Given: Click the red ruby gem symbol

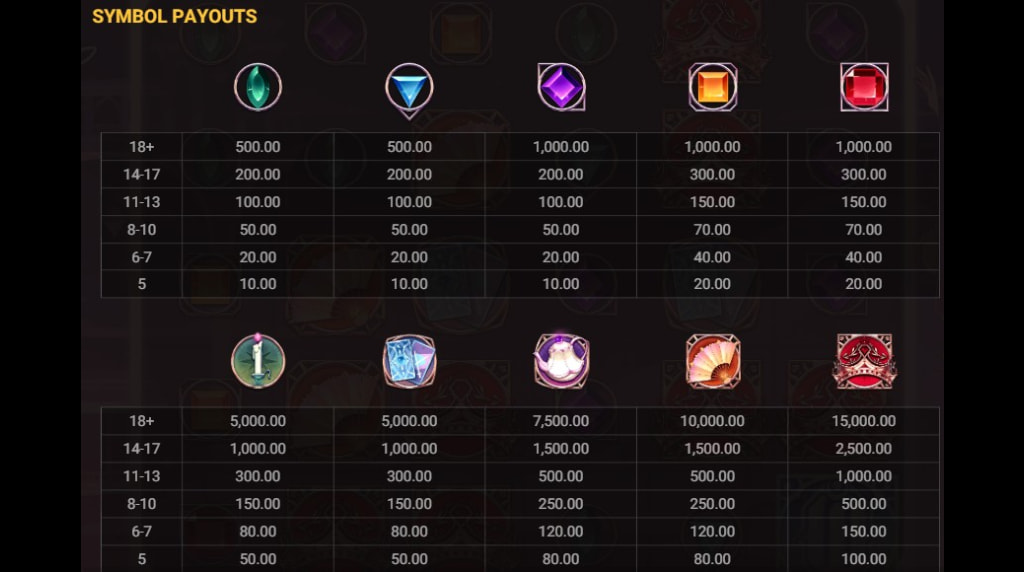Looking at the screenshot, I should tap(863, 87).
